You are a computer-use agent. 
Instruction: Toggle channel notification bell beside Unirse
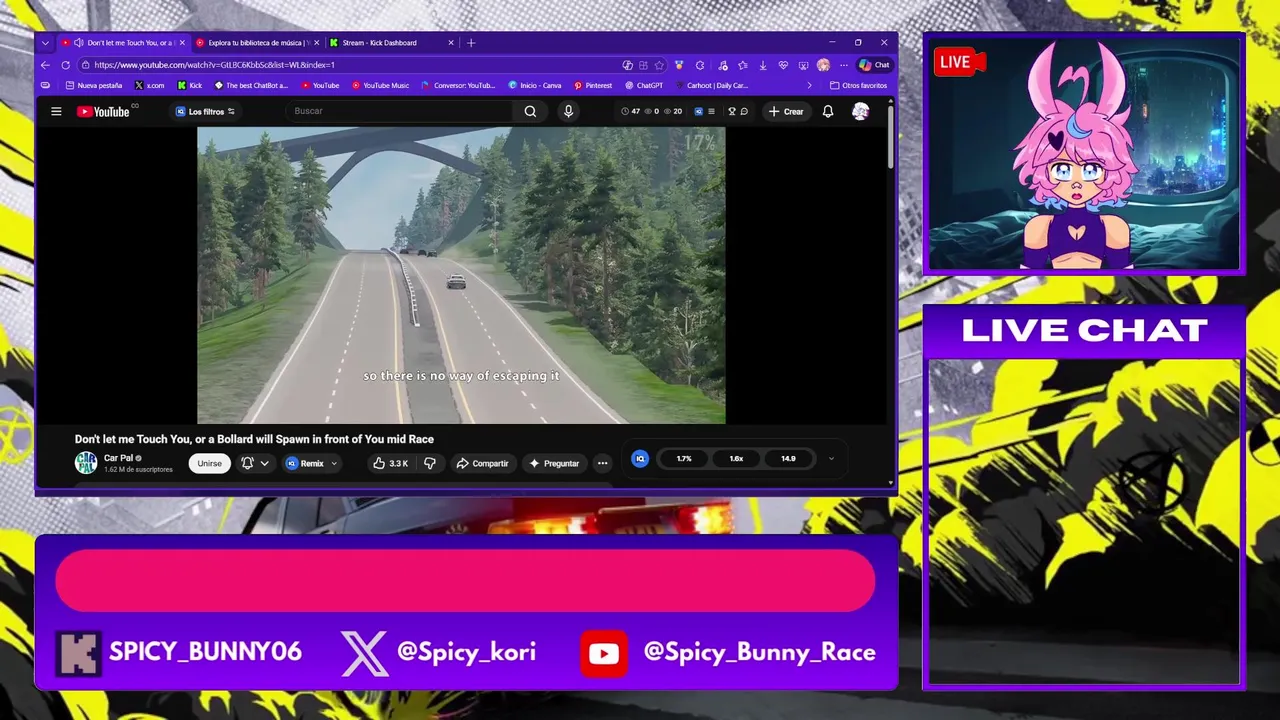click(247, 463)
